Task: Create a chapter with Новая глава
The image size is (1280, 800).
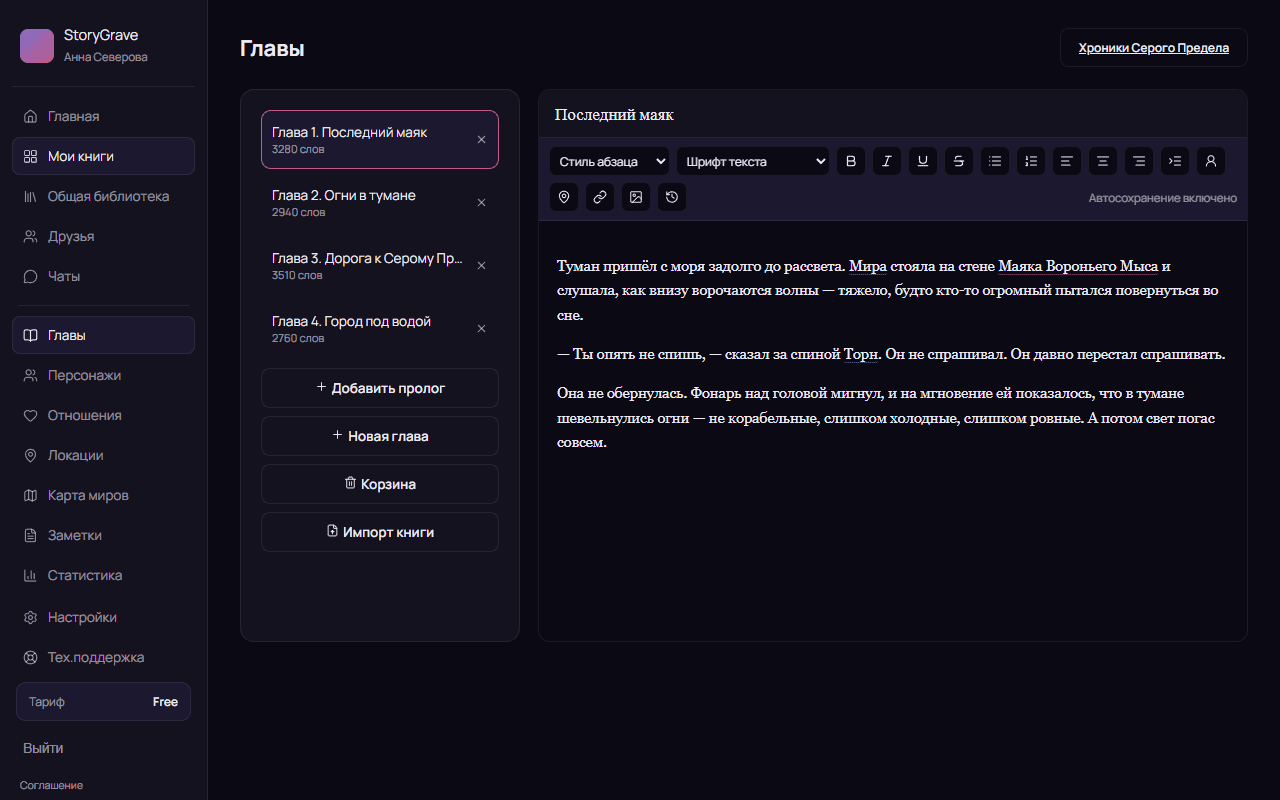Action: pyautogui.click(x=380, y=436)
